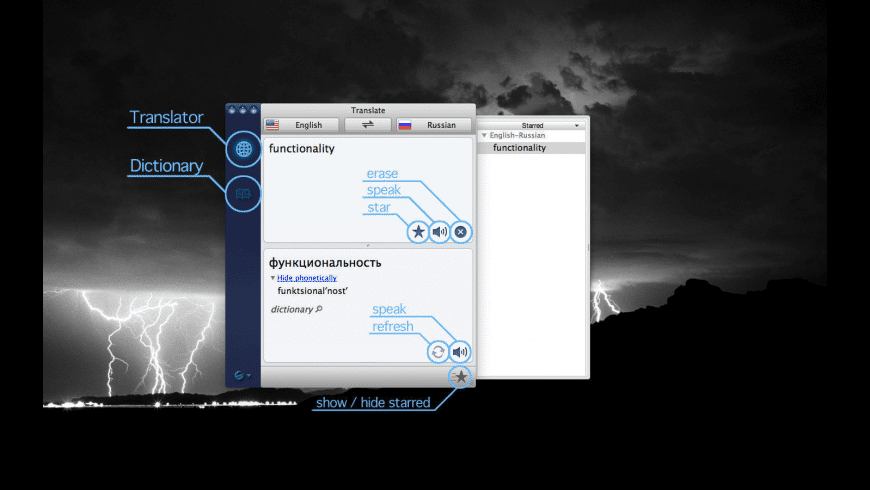
Task: Select starred entry functionality
Action: [x=532, y=148]
